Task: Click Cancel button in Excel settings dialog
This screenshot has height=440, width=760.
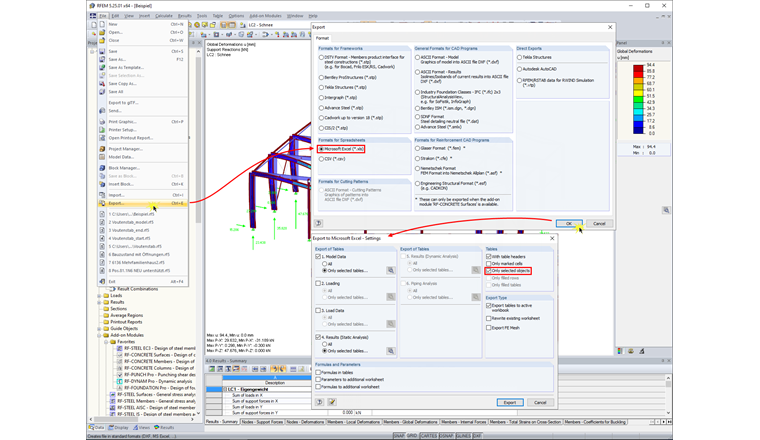Action: (x=540, y=402)
